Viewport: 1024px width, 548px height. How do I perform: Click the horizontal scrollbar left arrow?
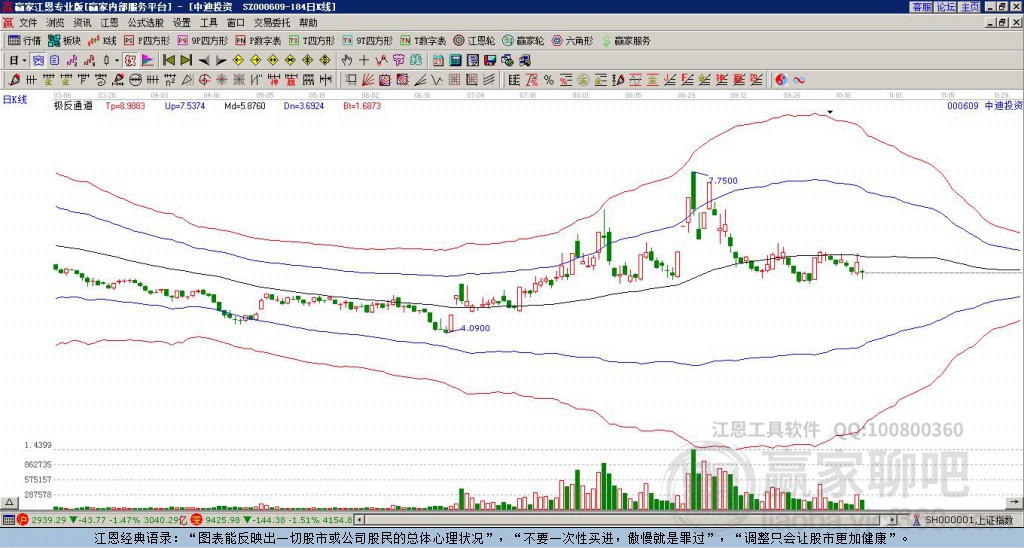[359, 520]
